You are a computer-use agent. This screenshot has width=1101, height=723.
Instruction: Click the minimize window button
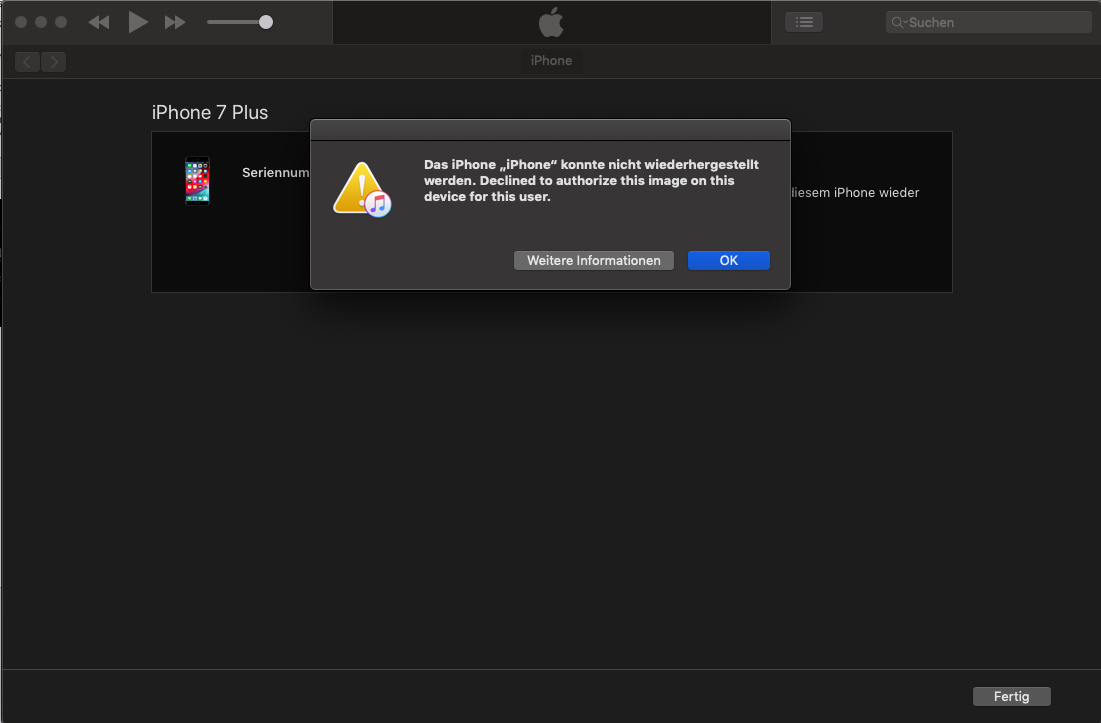pos(41,22)
